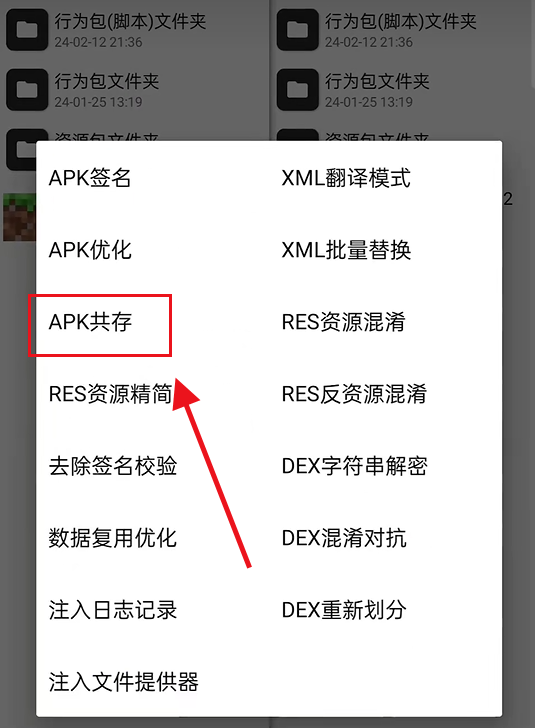This screenshot has width=535, height=728.
Task: Select DEX混淆对抗 item
Action: tap(344, 538)
